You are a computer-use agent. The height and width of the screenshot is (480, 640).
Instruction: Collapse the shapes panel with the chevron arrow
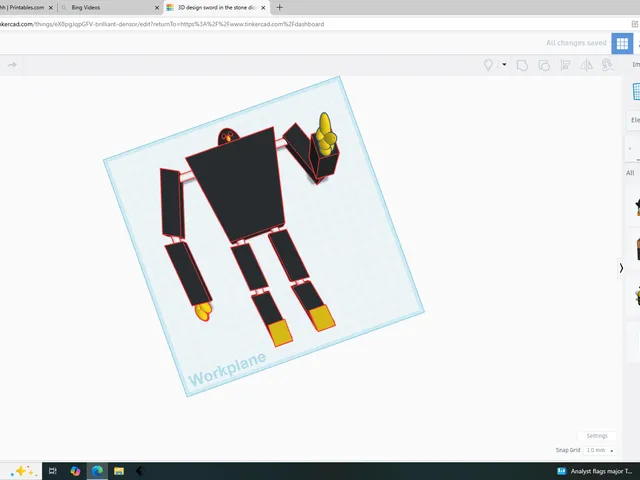pos(621,268)
